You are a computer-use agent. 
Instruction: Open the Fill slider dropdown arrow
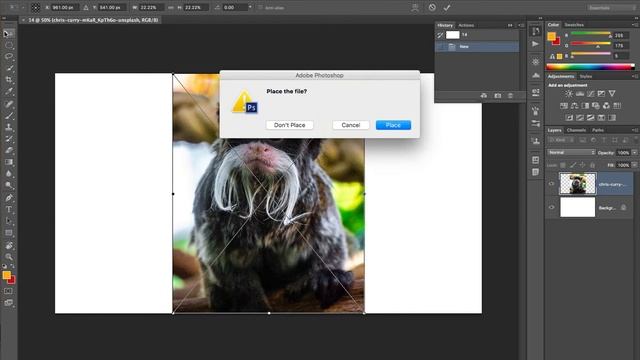click(635, 165)
